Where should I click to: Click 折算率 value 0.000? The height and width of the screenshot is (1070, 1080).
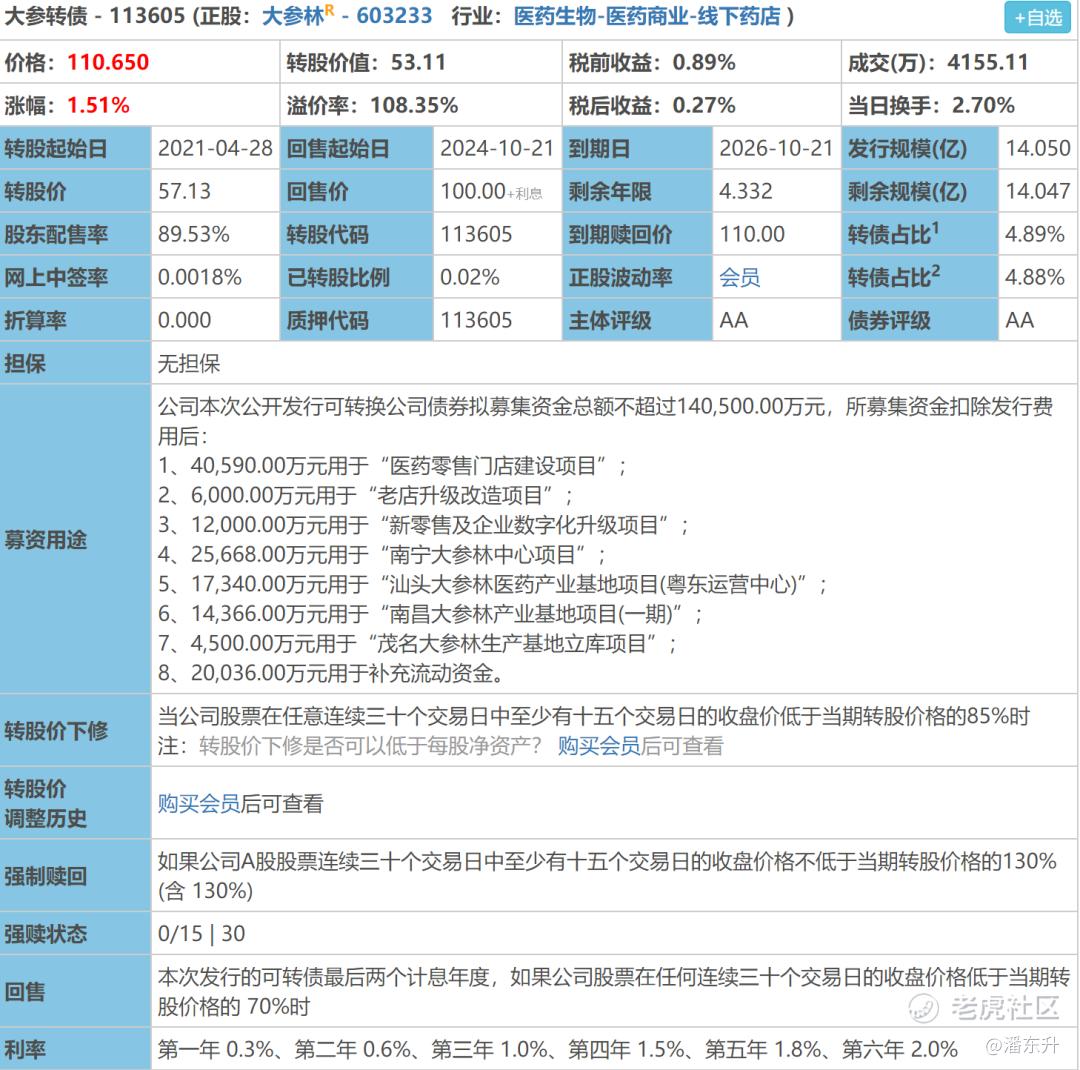point(185,320)
